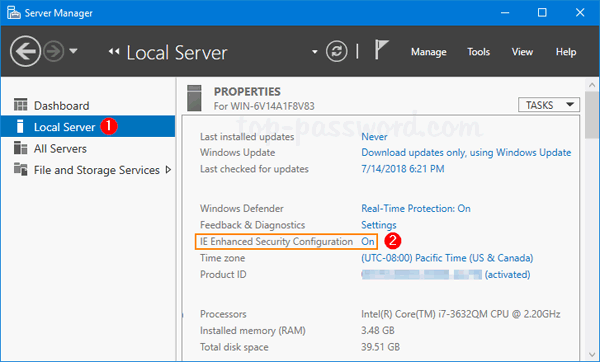The height and width of the screenshot is (362, 600).
Task: Expand the navigation history dropdown arrow
Action: [x=73, y=51]
